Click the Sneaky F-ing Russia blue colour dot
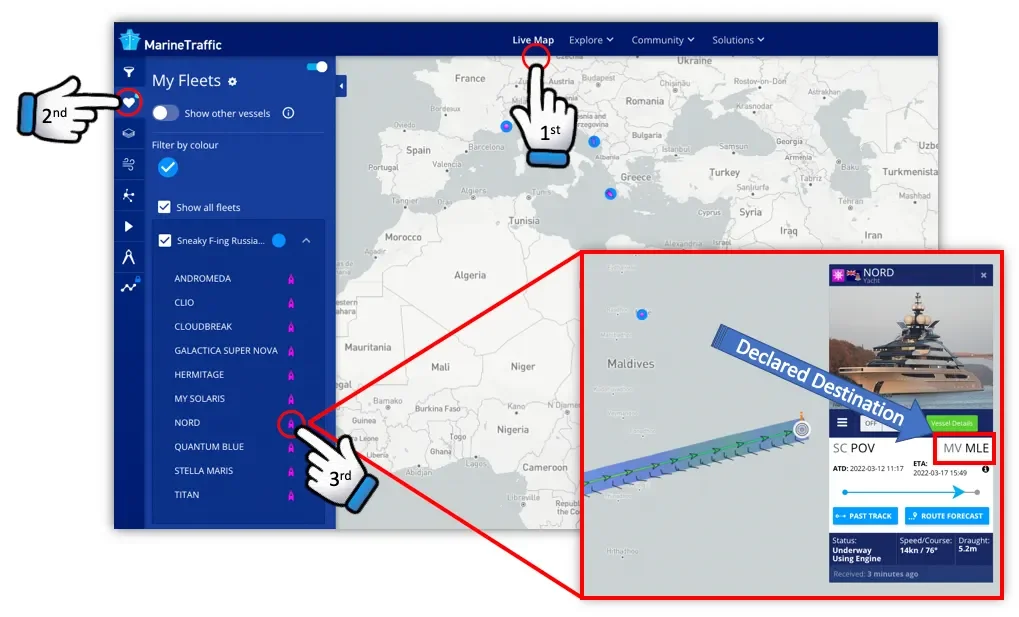1019x617 pixels. [279, 241]
